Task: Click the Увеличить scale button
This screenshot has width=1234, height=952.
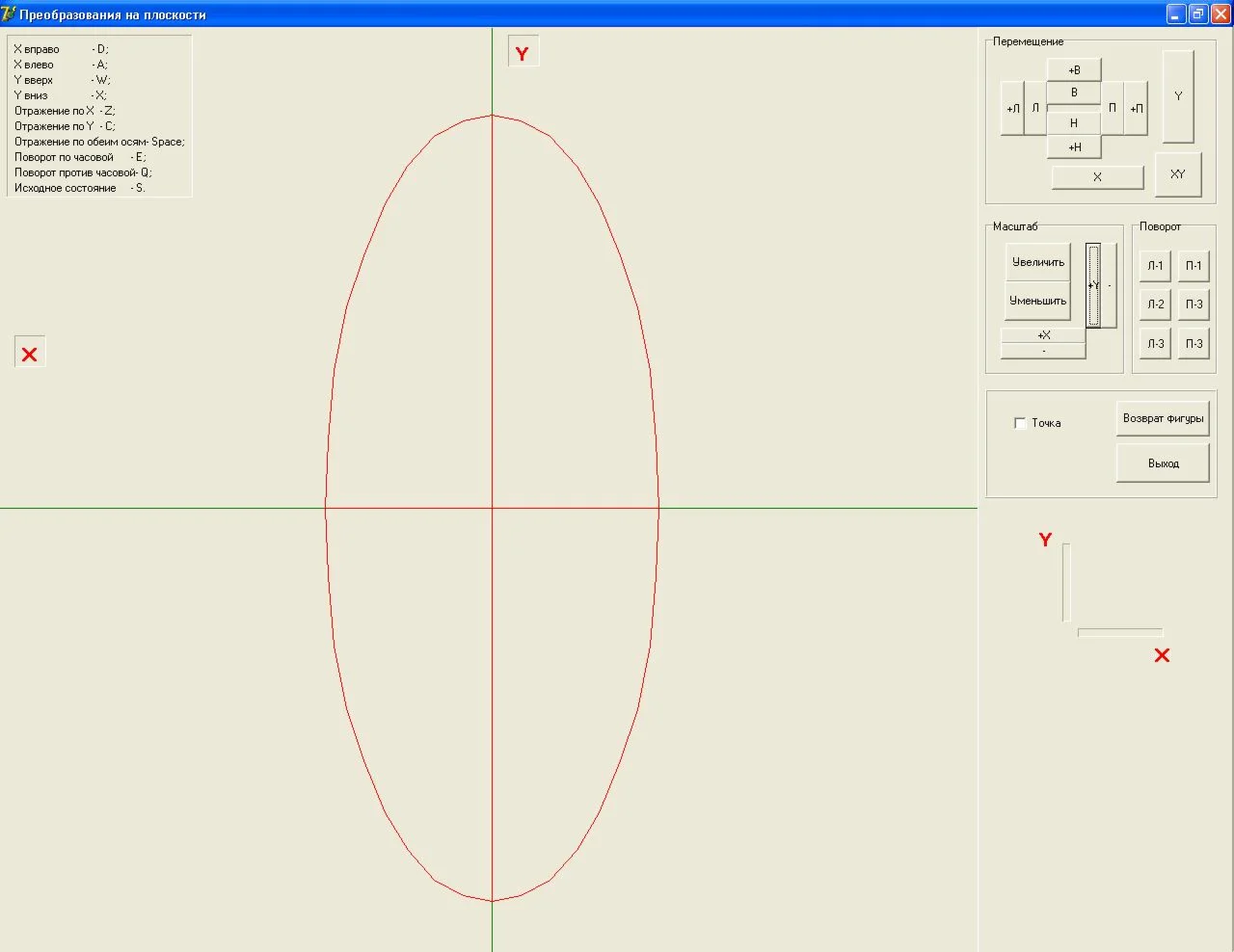Action: [x=1037, y=262]
